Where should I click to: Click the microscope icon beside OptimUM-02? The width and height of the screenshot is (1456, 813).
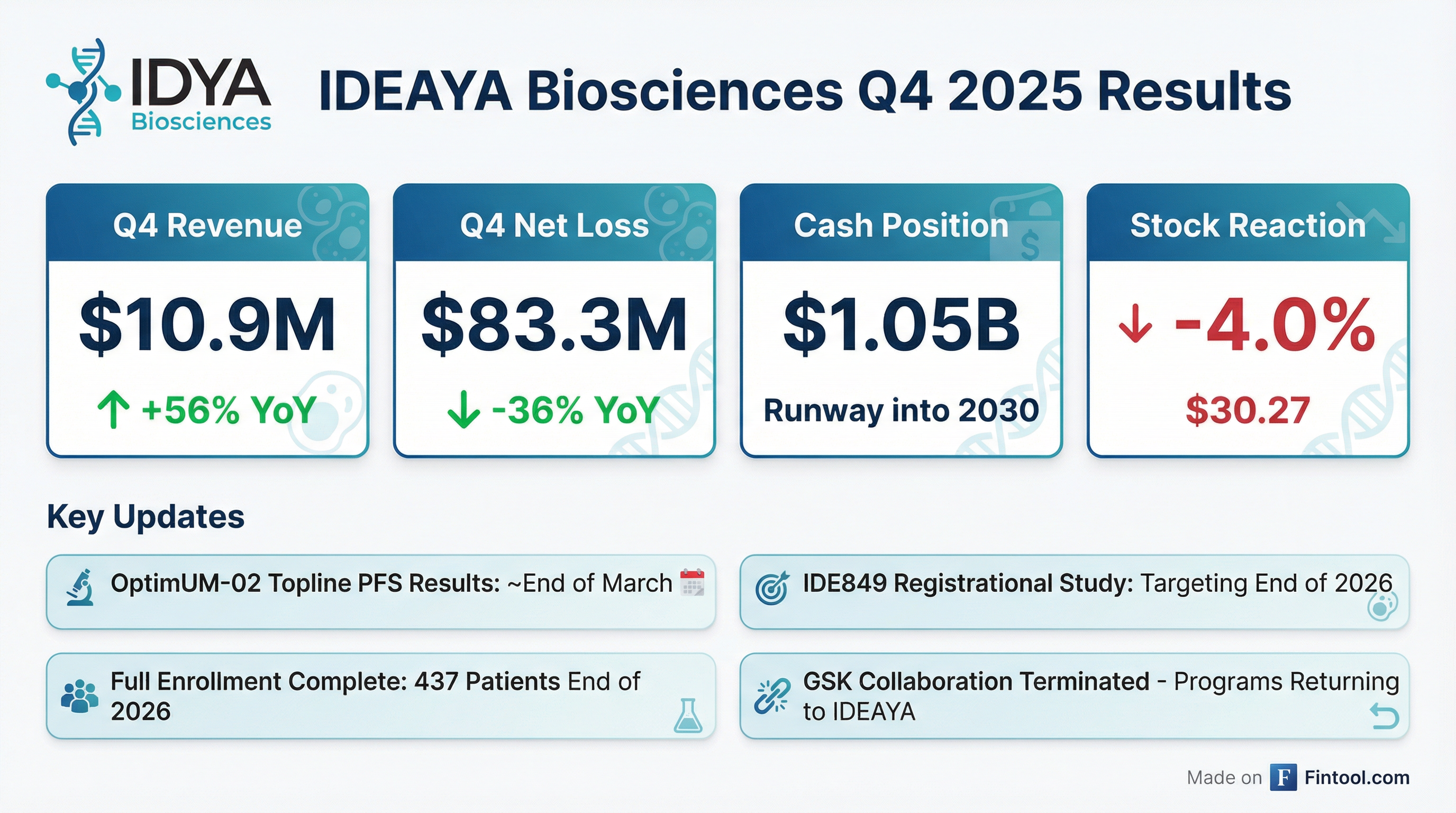tap(80, 589)
